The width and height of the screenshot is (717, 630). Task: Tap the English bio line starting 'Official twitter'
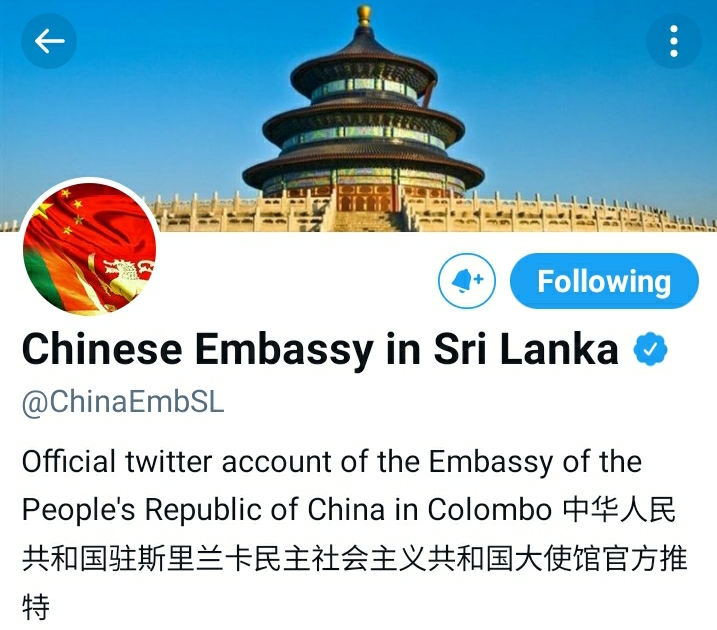[332, 461]
